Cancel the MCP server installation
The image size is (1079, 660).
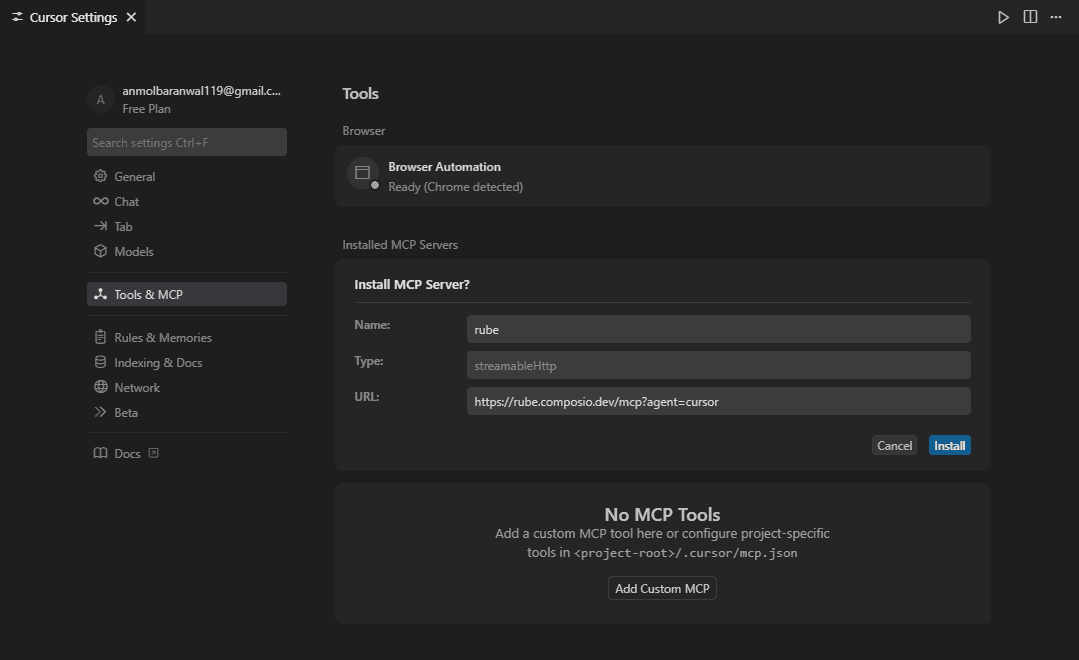click(893, 445)
